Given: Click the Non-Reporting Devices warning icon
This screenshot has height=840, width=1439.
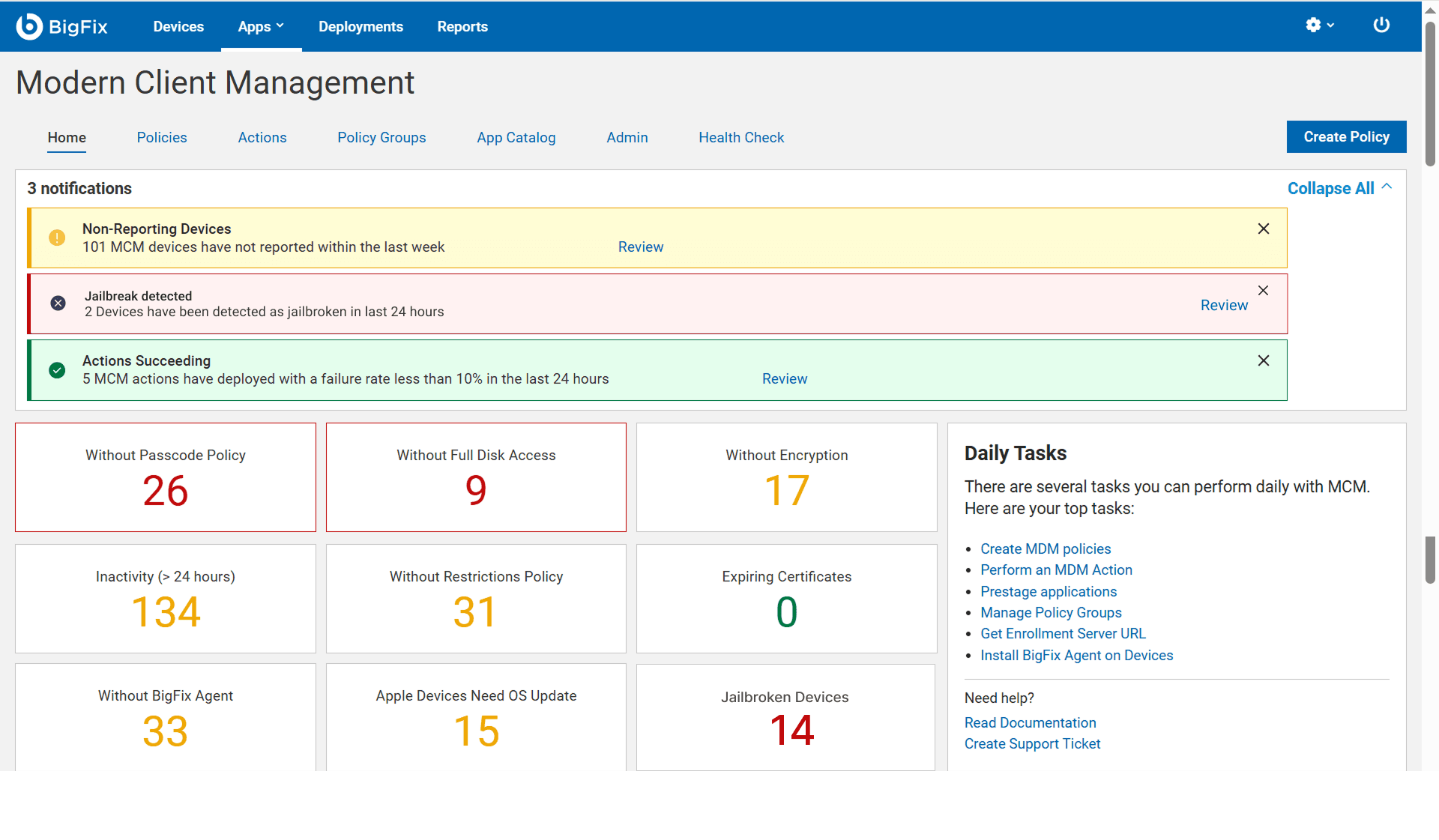Looking at the screenshot, I should pyautogui.click(x=57, y=238).
